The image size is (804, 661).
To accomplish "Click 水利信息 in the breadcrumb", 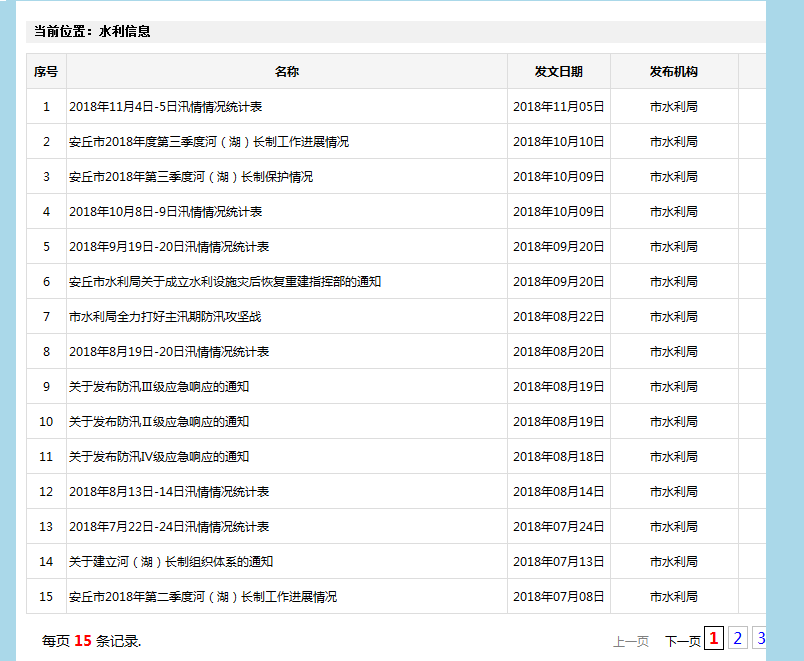I will tap(125, 31).
